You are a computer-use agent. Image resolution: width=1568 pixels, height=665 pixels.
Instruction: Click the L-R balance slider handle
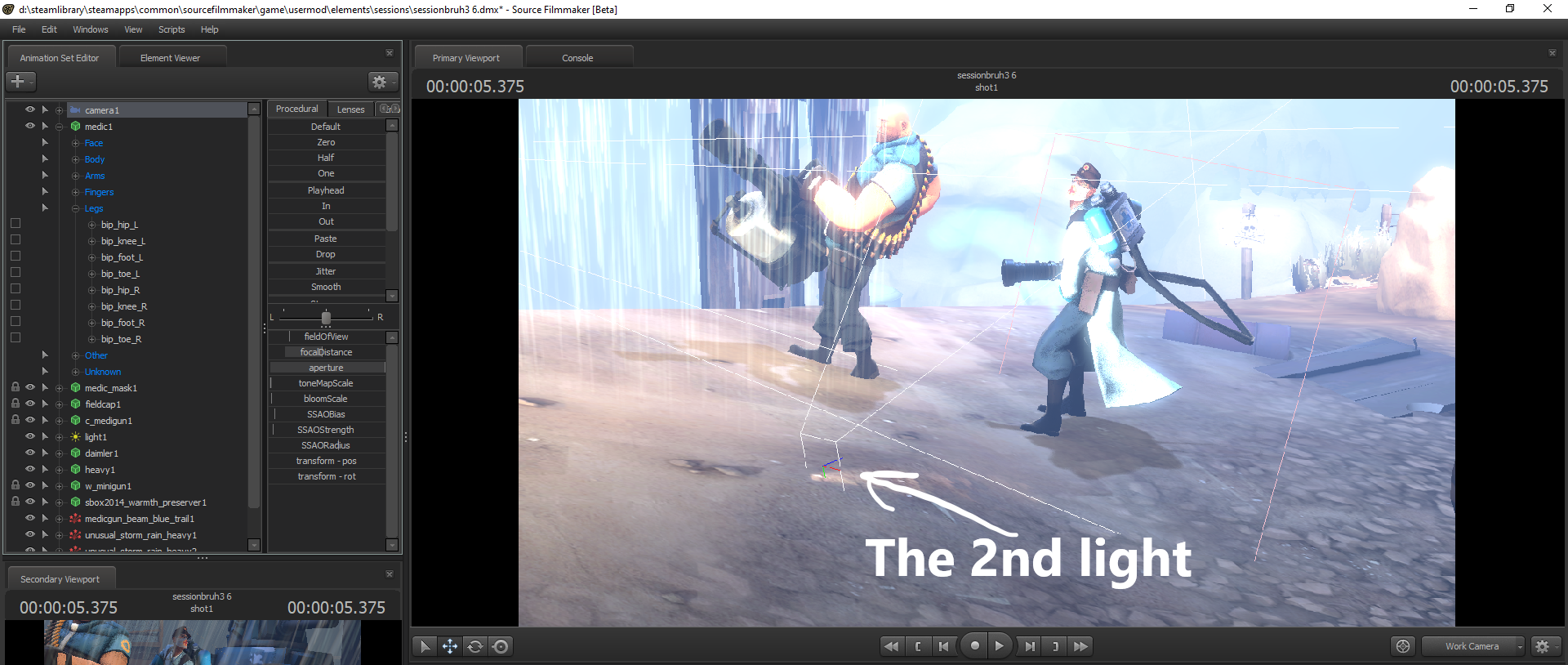[326, 318]
